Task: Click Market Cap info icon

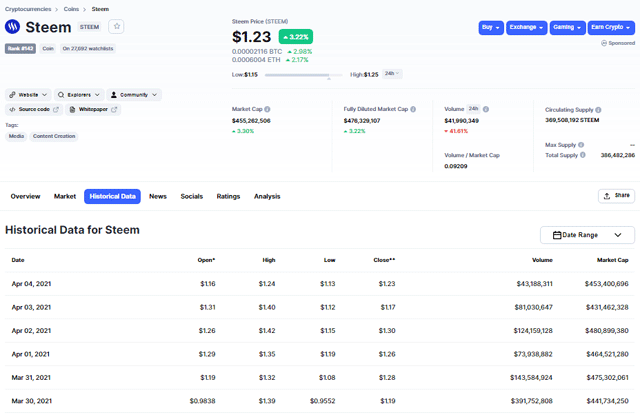Action: [267, 109]
